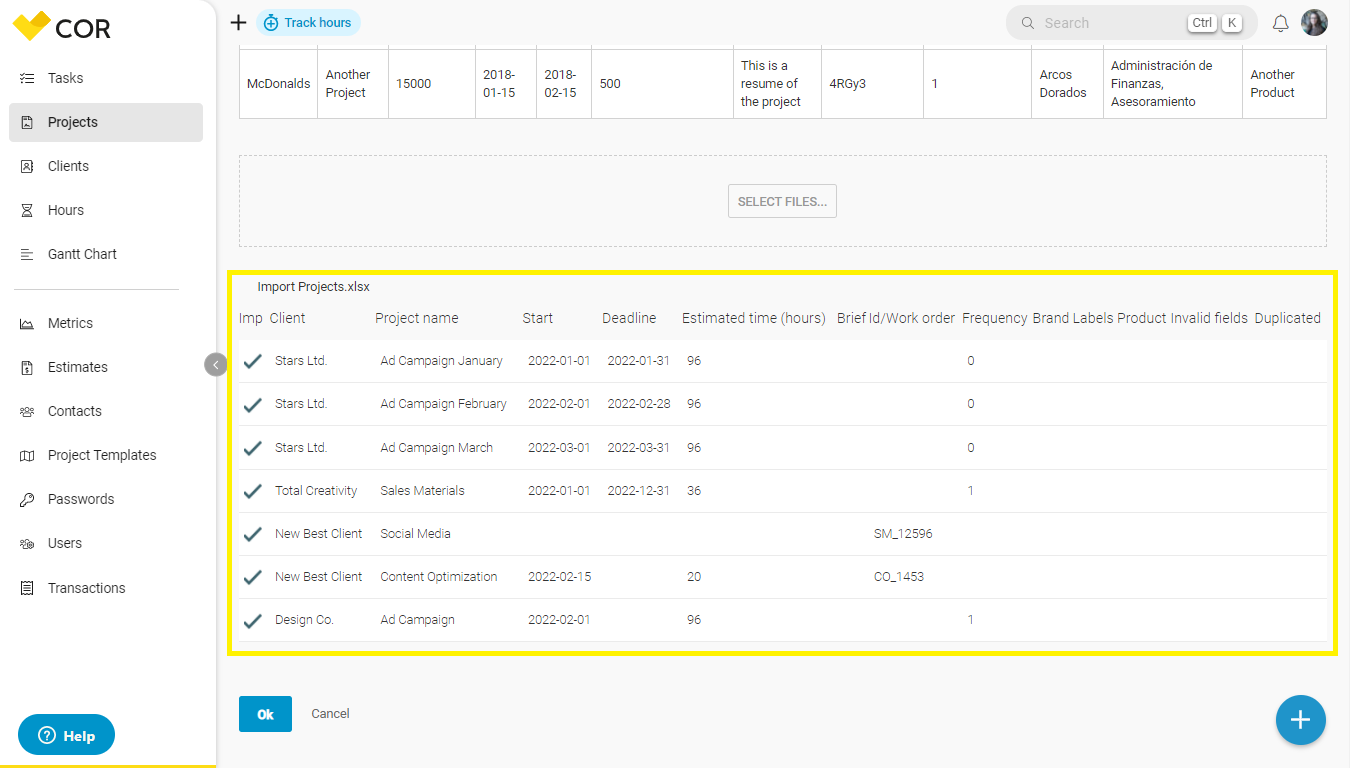Open Gantt Chart view
1350x768 pixels.
pos(82,254)
